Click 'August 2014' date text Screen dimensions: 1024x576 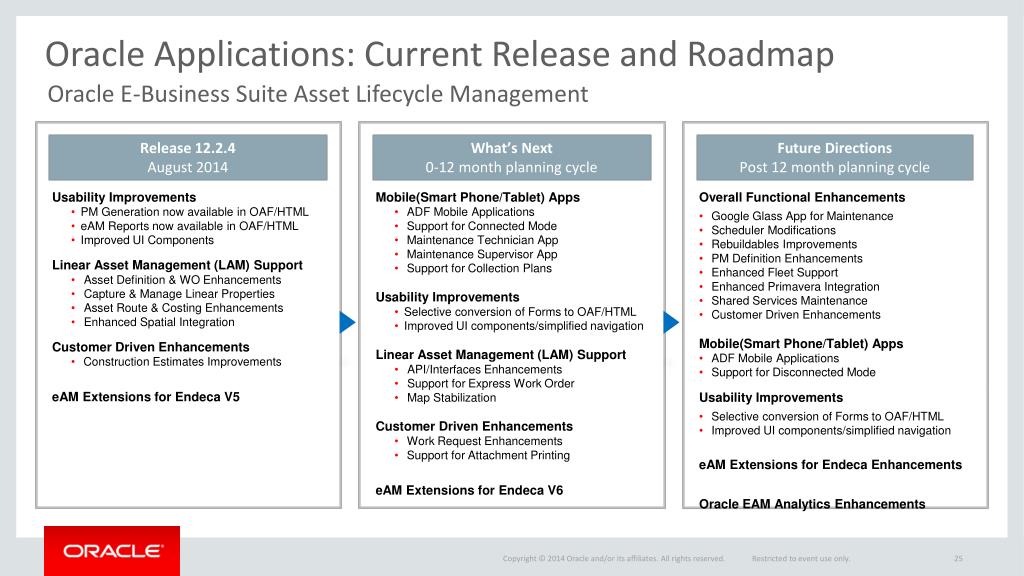[x=187, y=167]
